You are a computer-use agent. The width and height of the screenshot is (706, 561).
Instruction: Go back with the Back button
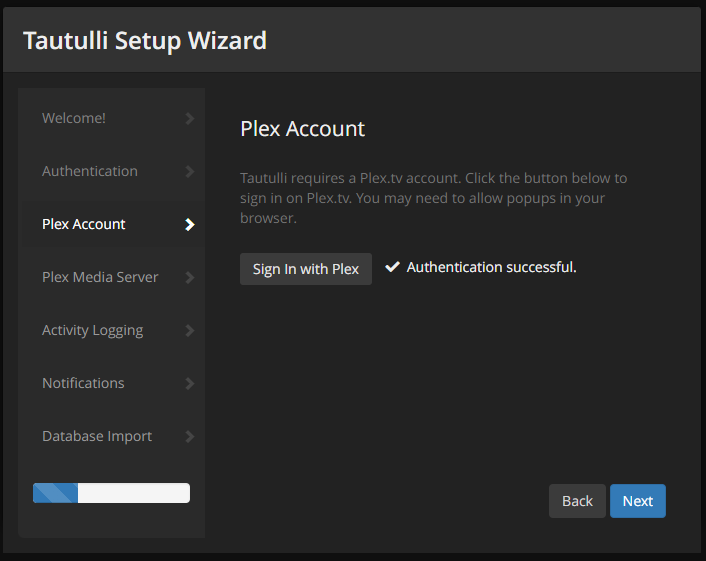(x=577, y=501)
